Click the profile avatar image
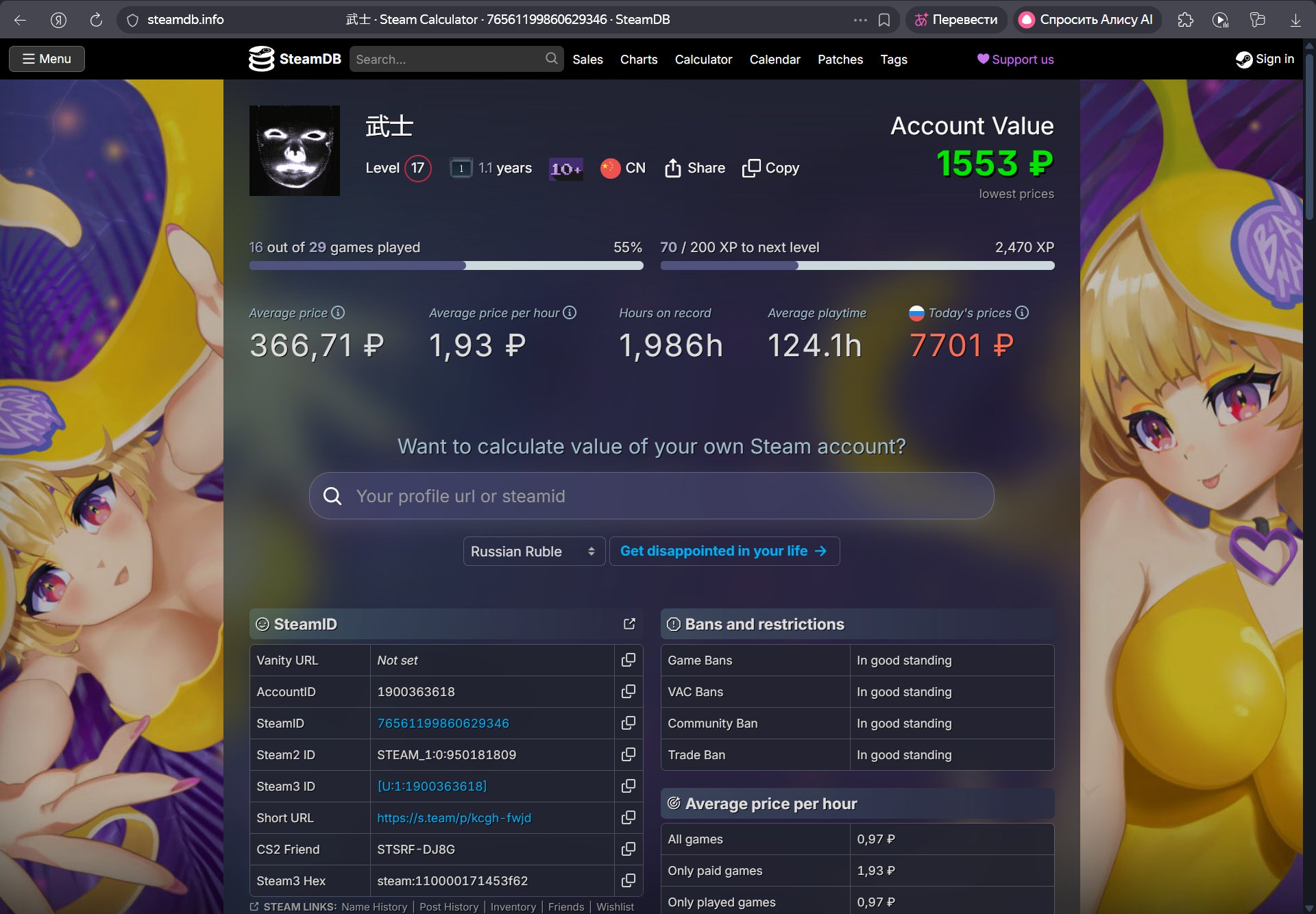1316x914 pixels. tap(295, 151)
